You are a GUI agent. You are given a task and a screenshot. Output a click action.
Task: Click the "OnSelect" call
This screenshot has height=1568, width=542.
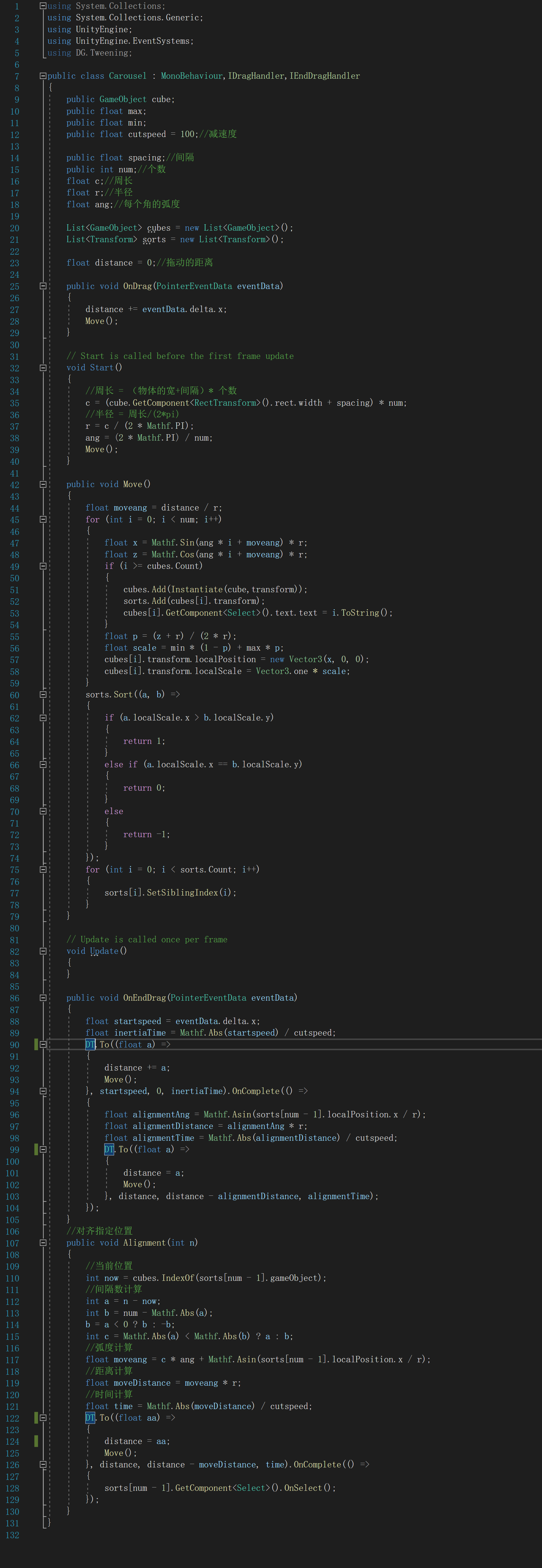tap(303, 1488)
